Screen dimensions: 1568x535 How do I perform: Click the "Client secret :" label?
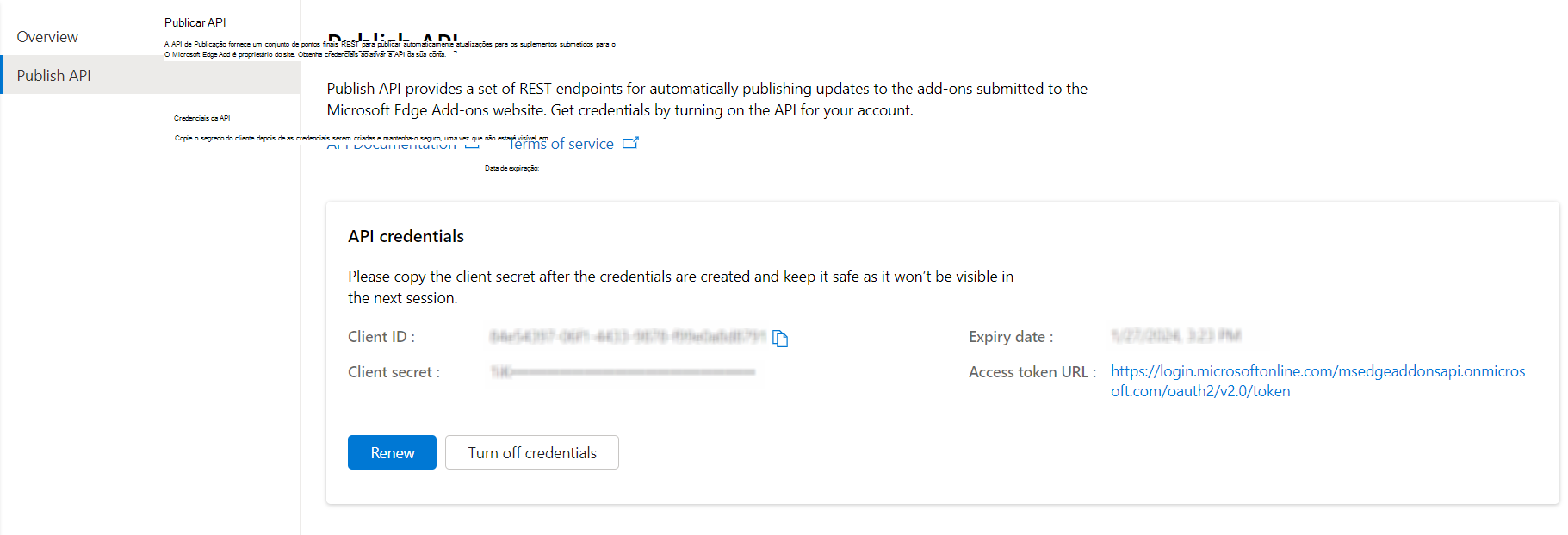point(394,372)
